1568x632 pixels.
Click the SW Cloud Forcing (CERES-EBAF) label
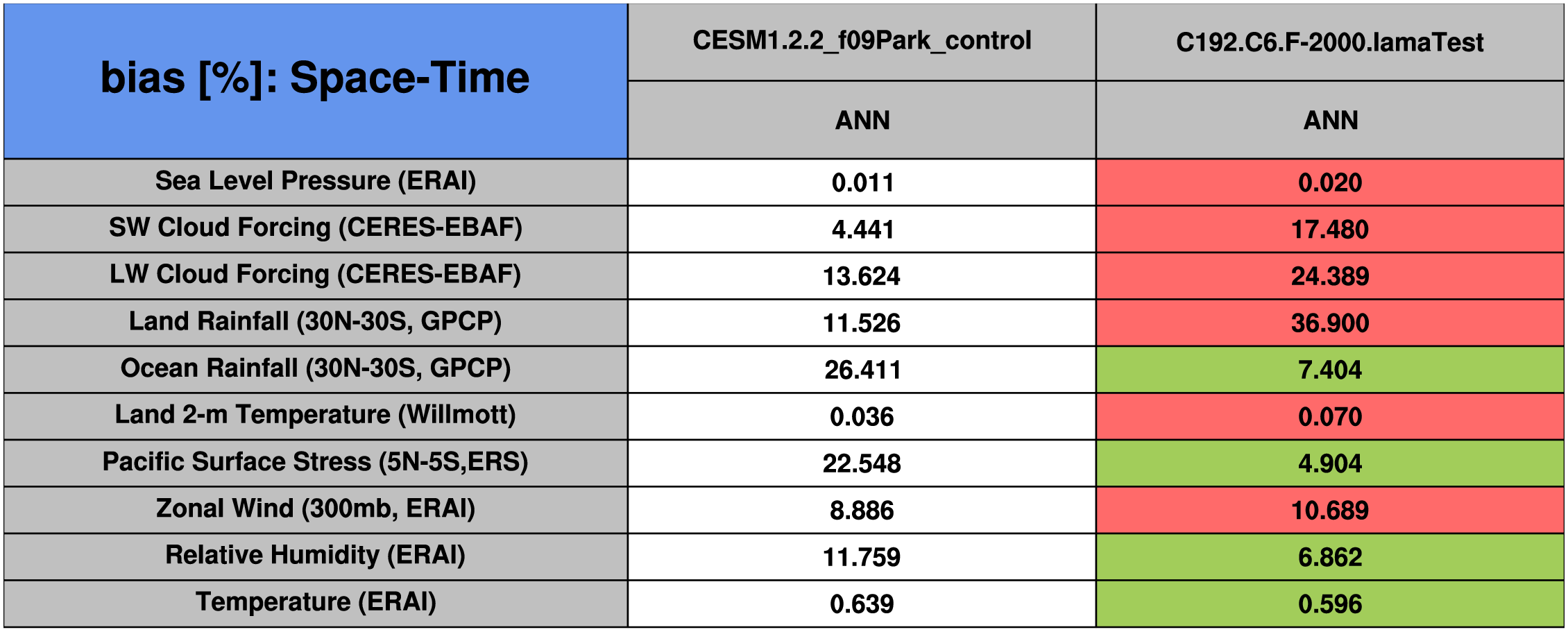point(316,228)
